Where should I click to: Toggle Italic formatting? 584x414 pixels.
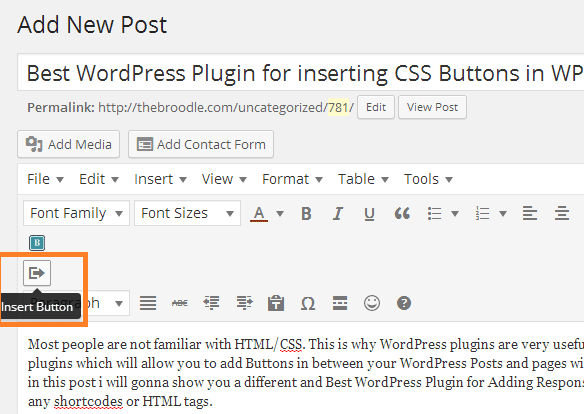[338, 214]
